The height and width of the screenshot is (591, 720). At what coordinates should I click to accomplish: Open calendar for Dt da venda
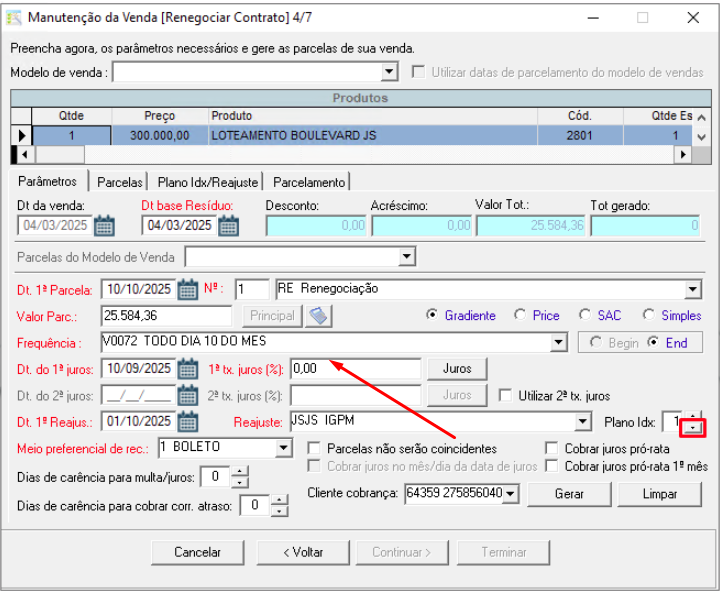104,226
